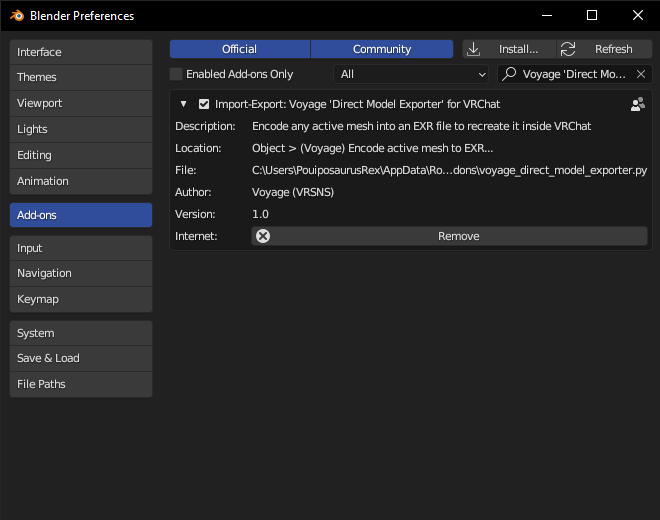Click the Location text Object > (Voyage)
The height and width of the screenshot is (520, 660).
tap(373, 148)
